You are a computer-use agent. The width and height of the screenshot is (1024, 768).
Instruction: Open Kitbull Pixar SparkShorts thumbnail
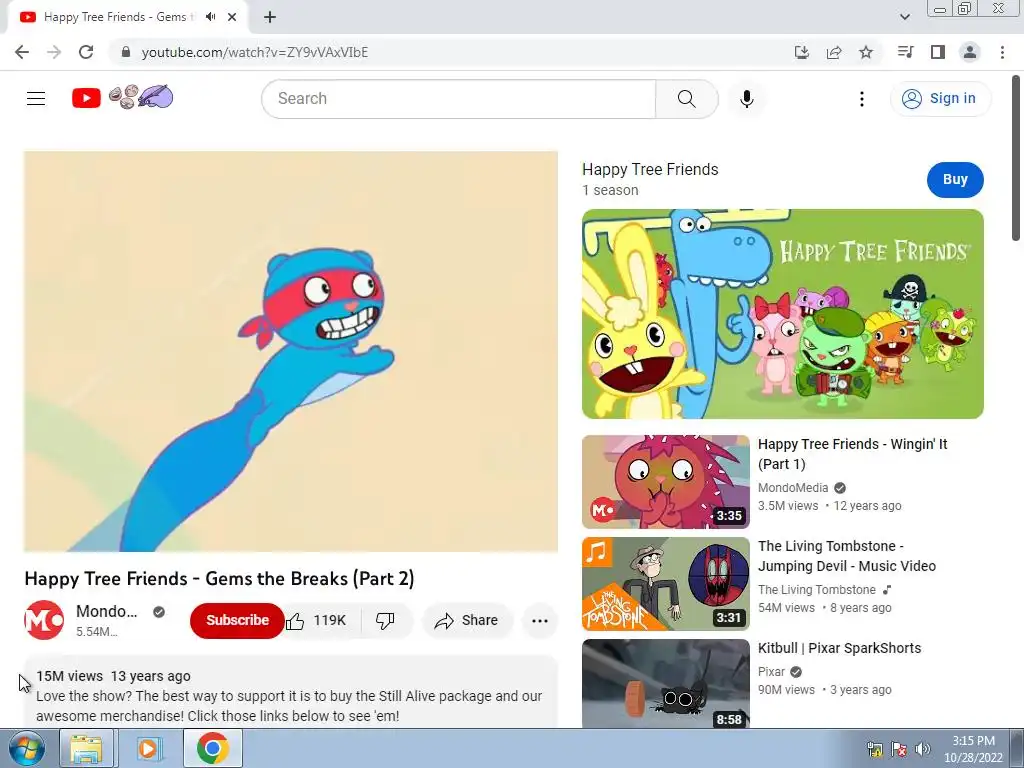(x=665, y=683)
